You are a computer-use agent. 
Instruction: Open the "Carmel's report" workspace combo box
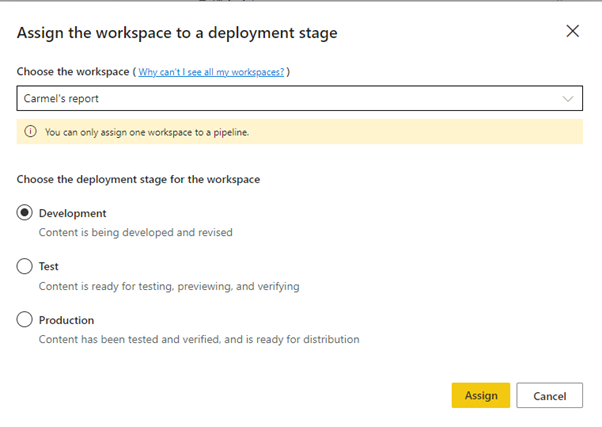click(290, 99)
